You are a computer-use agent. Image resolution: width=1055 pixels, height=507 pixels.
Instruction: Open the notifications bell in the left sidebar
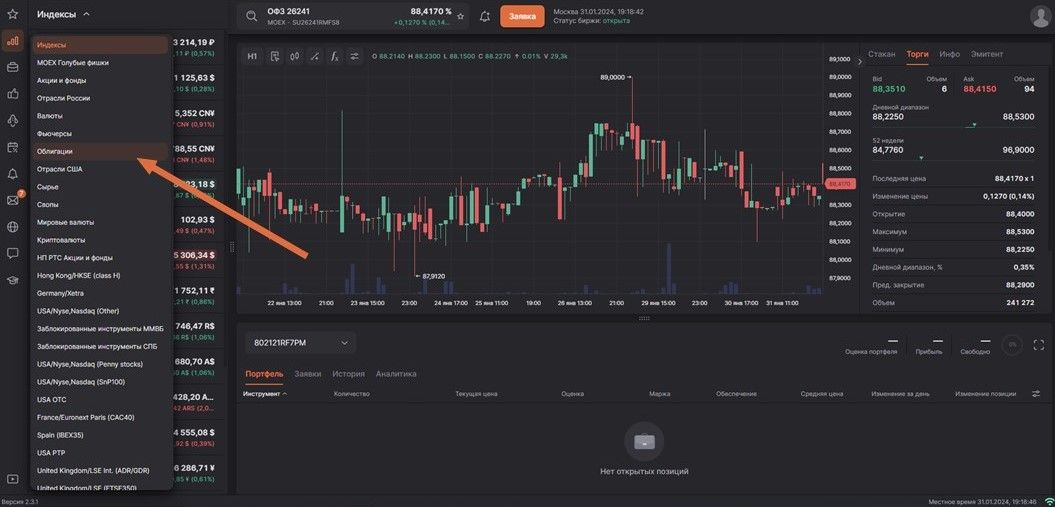[x=12, y=174]
